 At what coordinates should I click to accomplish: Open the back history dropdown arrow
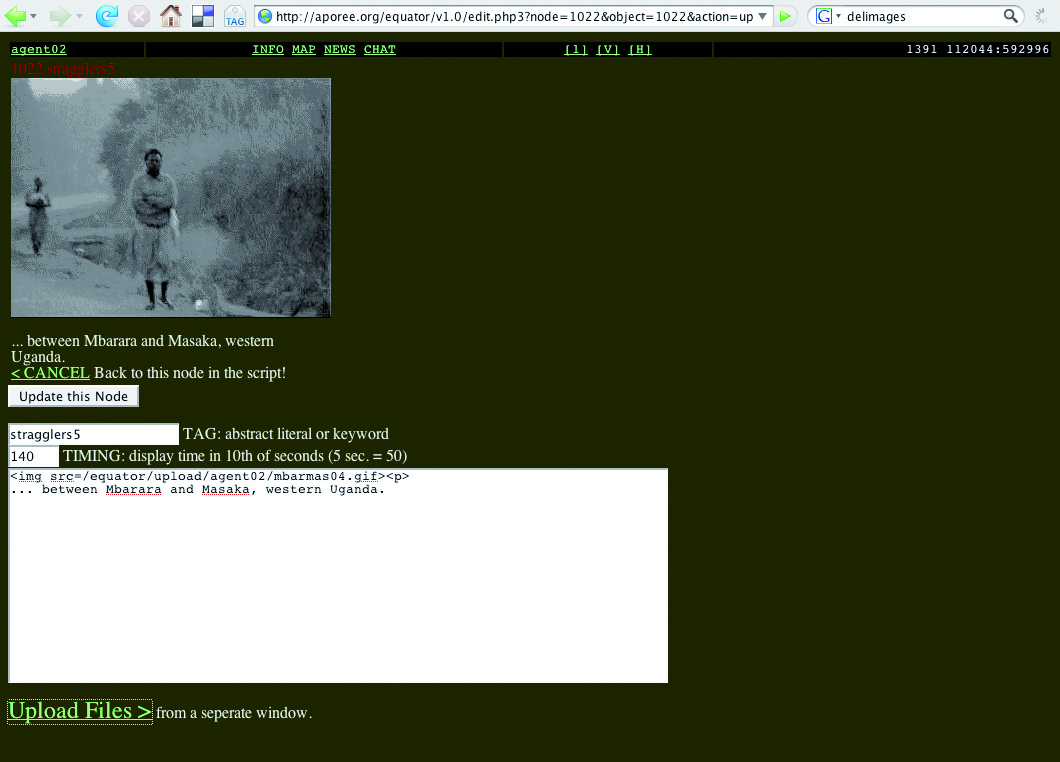coord(34,16)
